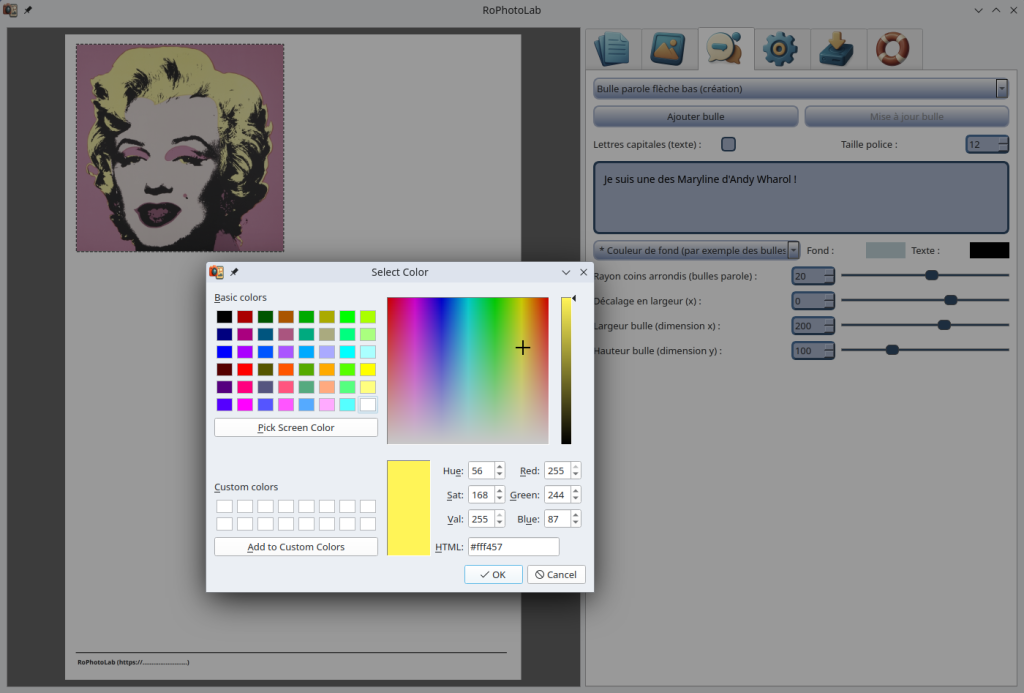Click the black Texte color swatch

click(988, 250)
